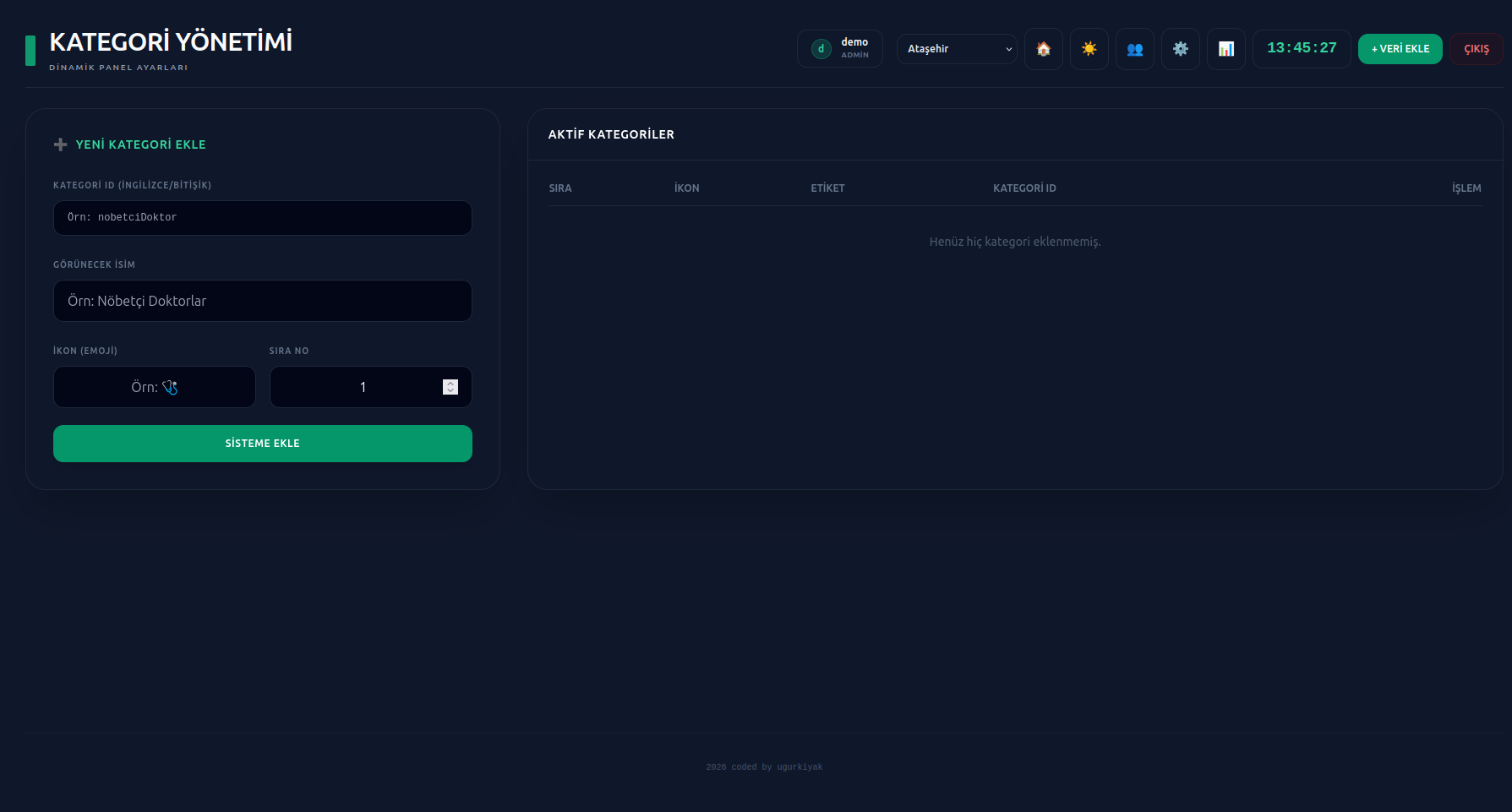Click the demo user avatar circle
The image size is (1512, 812).
click(821, 49)
